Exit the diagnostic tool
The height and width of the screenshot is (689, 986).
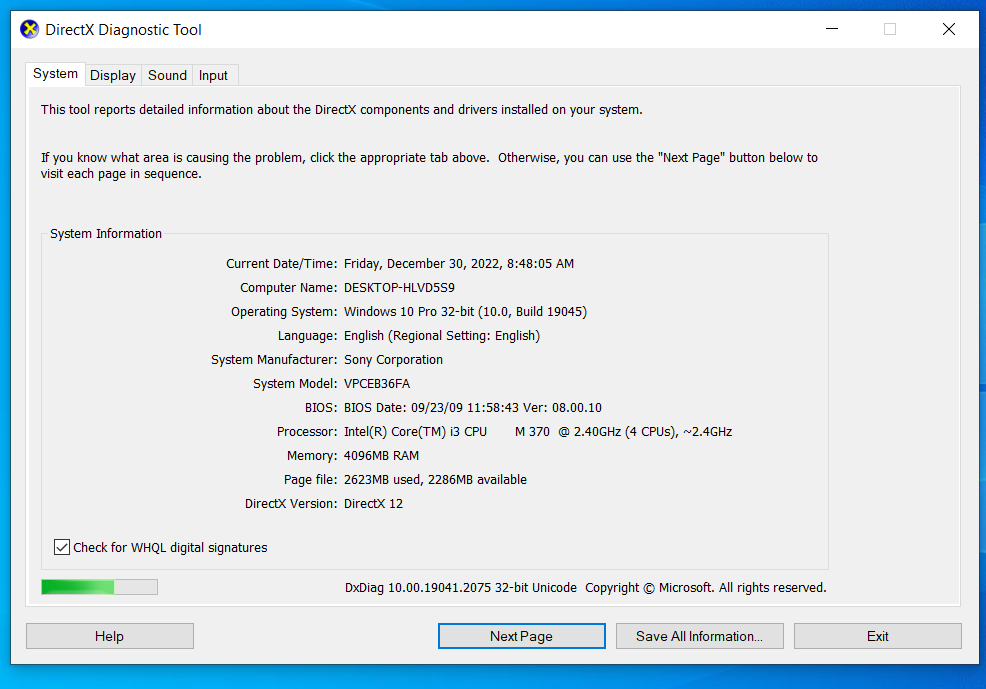tap(877, 636)
